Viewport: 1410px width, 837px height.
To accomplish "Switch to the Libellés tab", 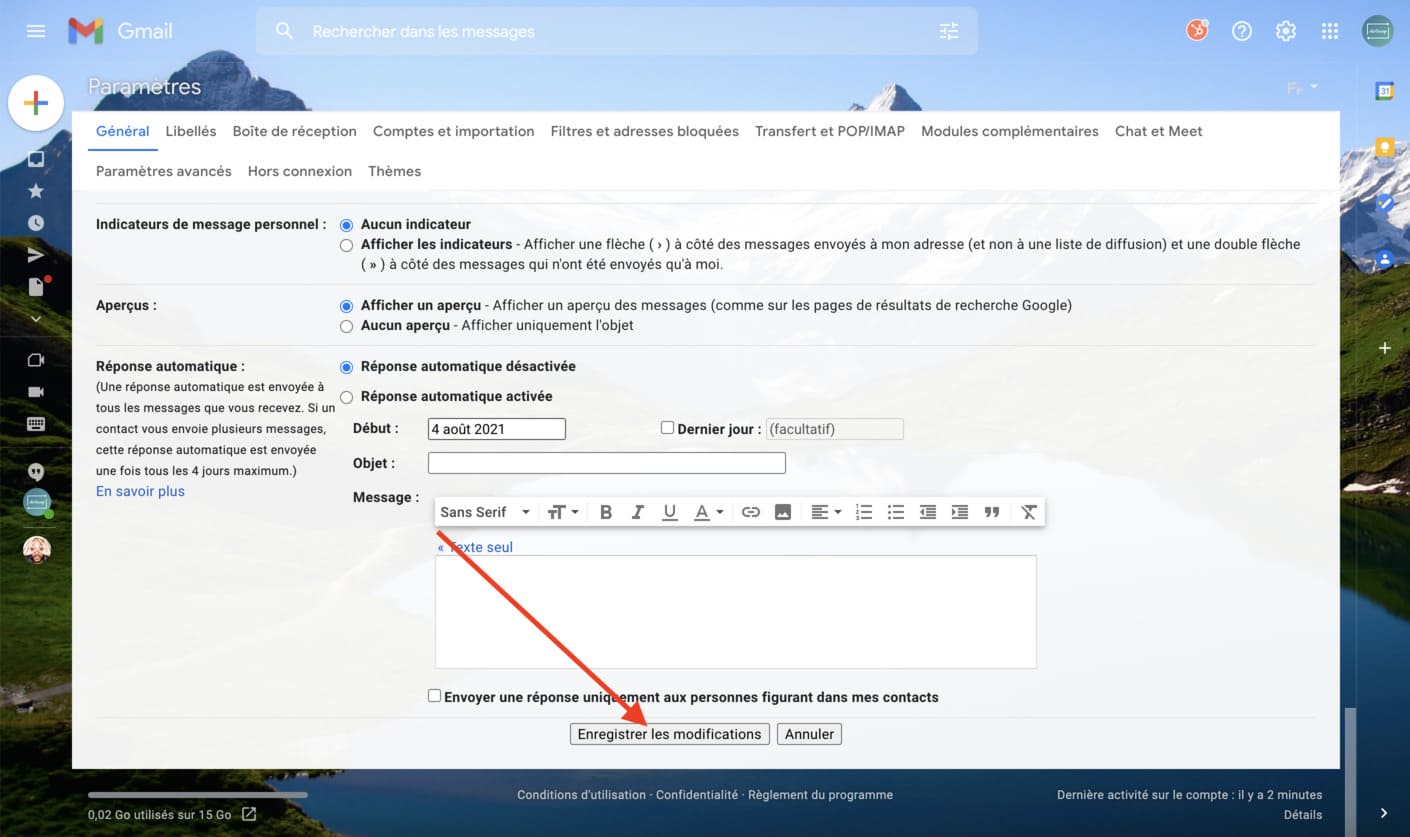I will click(x=191, y=131).
